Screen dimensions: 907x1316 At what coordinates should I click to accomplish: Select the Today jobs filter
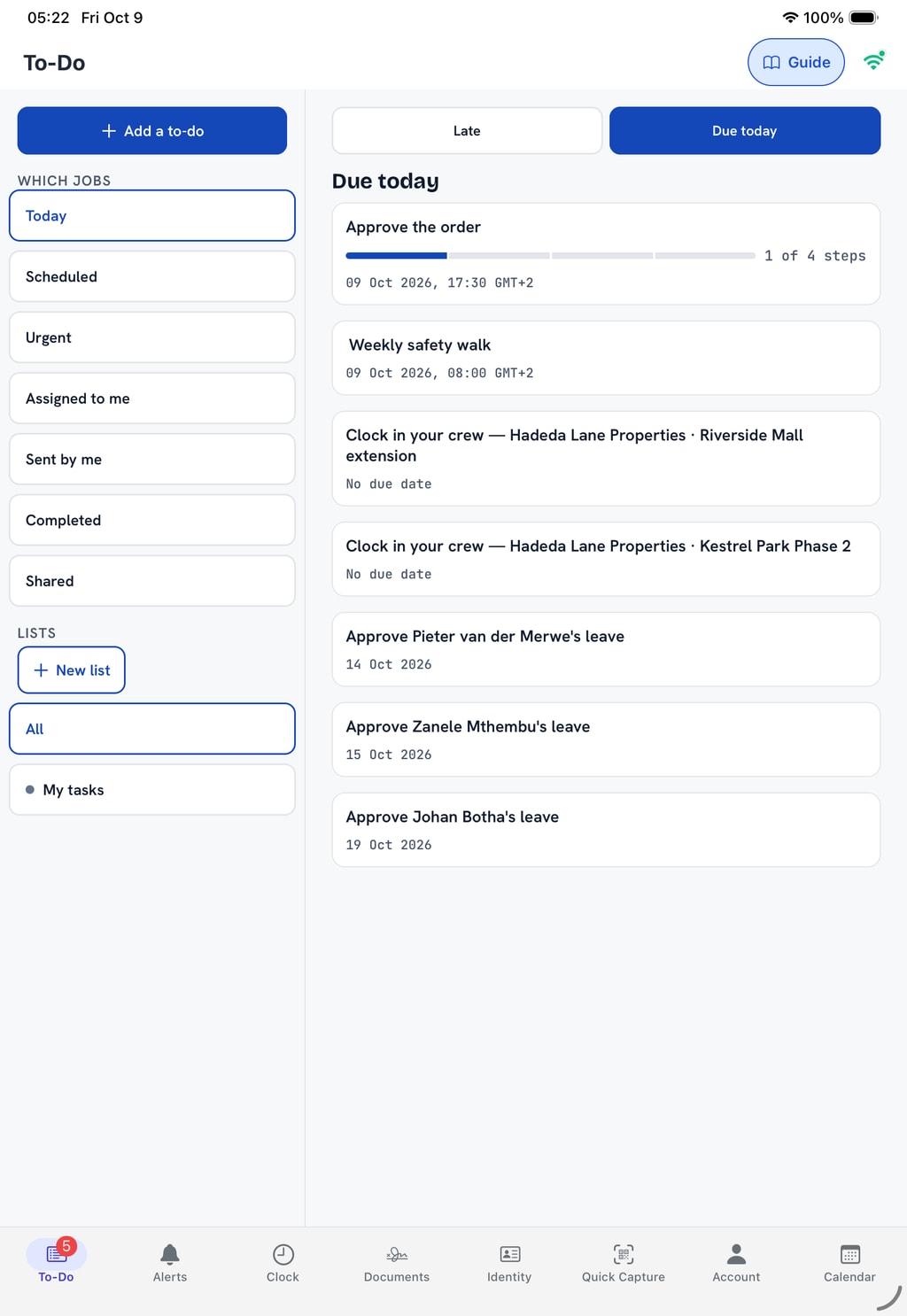click(x=152, y=215)
